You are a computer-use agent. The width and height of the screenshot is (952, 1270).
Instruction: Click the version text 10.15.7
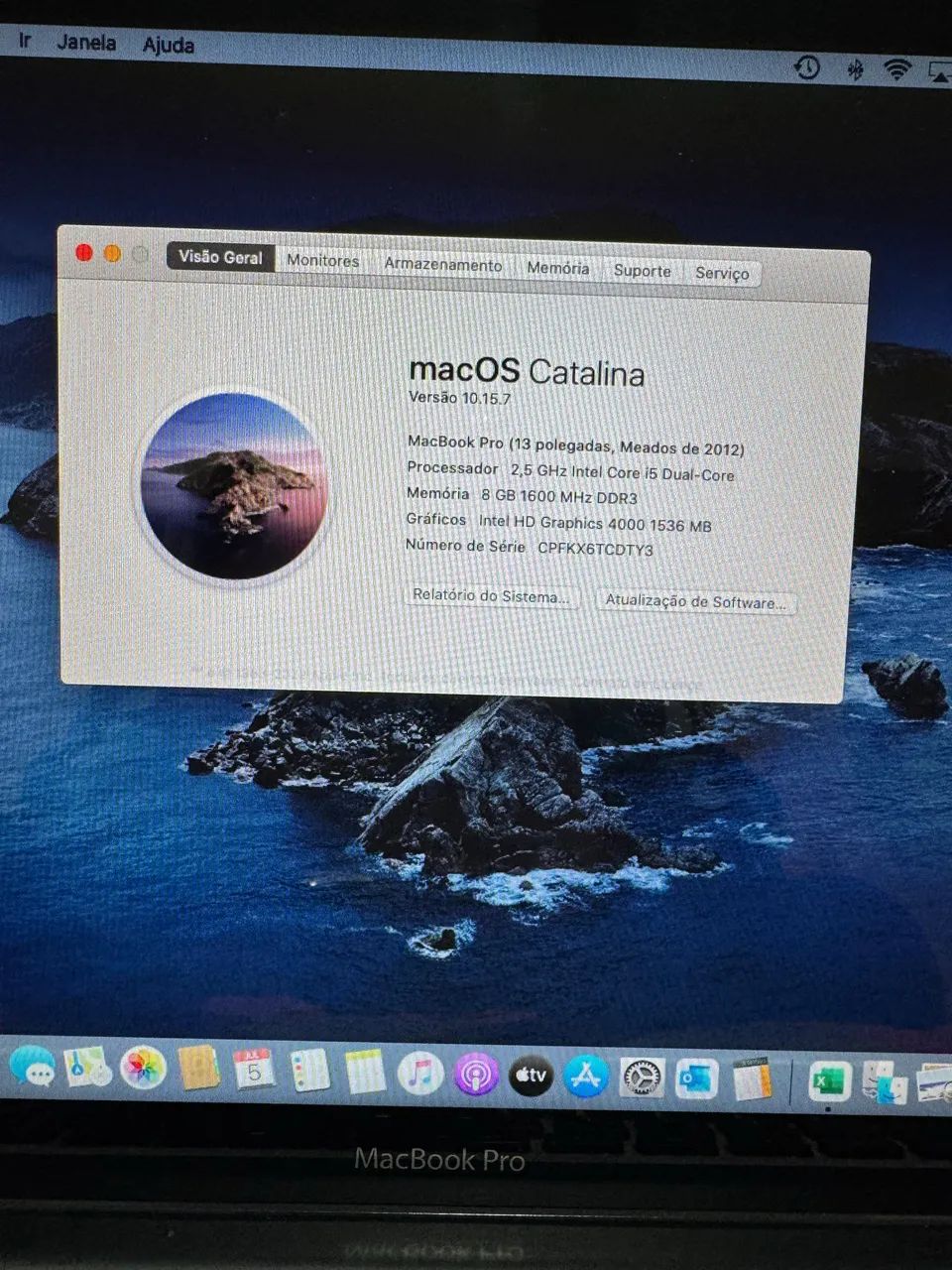[486, 398]
